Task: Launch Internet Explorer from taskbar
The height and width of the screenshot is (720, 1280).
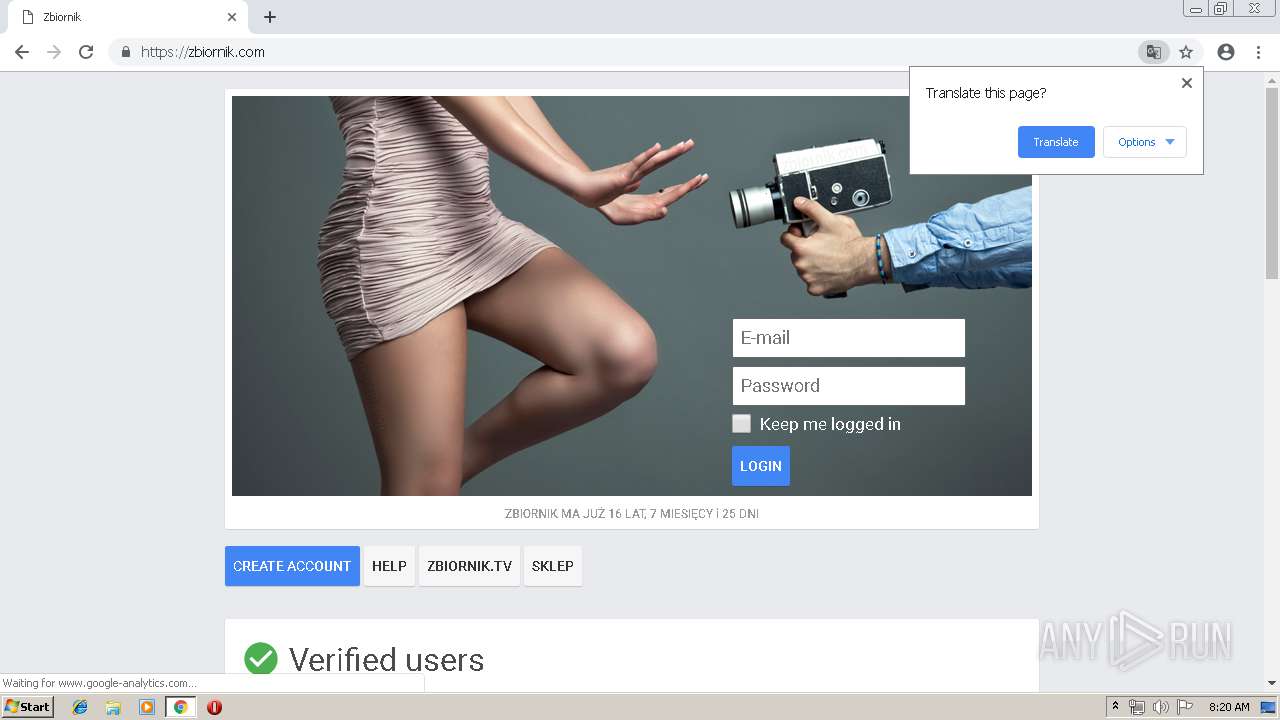Action: [x=80, y=707]
